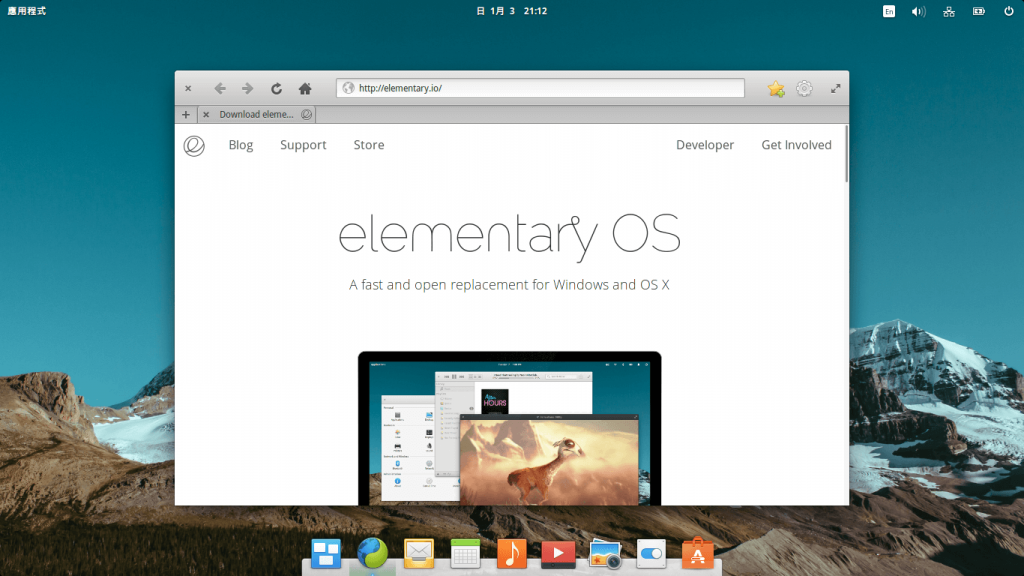This screenshot has width=1024, height=576.
Task: Launch System Settings from the dock
Action: point(650,554)
